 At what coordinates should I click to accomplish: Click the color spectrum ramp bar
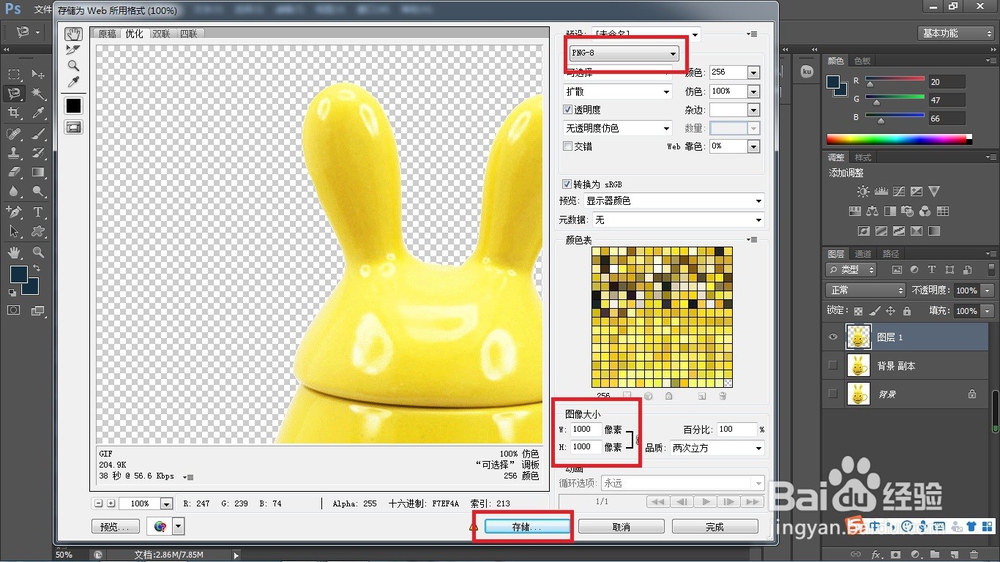[x=899, y=139]
